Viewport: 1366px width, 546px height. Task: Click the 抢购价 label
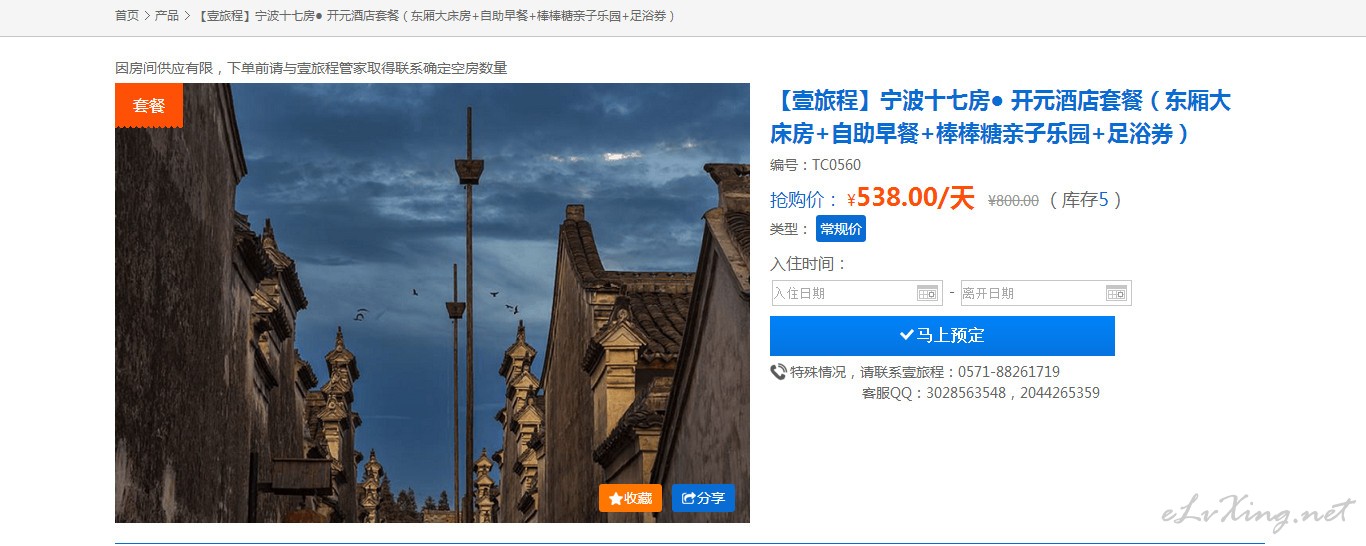[x=804, y=200]
